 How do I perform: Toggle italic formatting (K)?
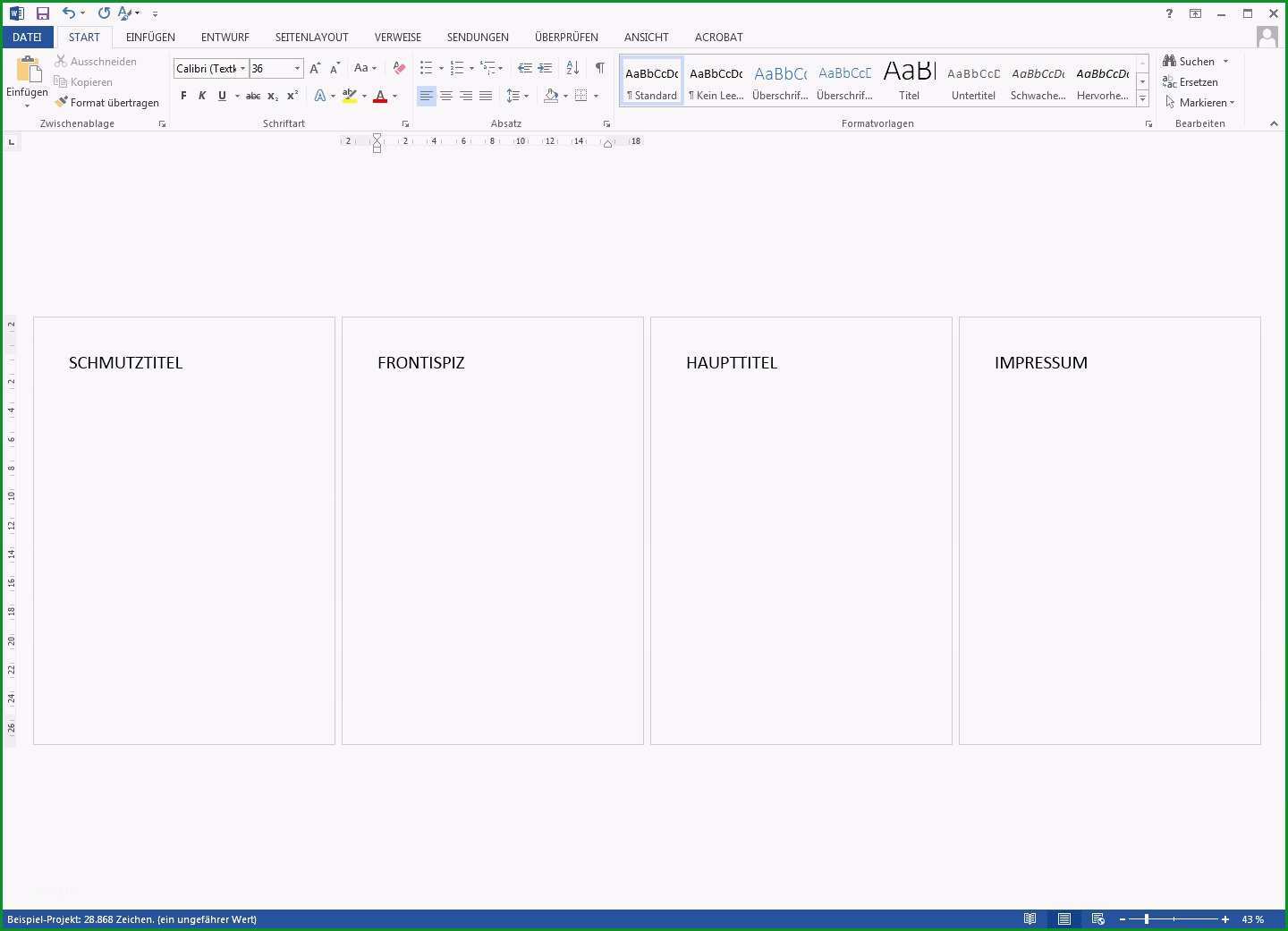(202, 96)
